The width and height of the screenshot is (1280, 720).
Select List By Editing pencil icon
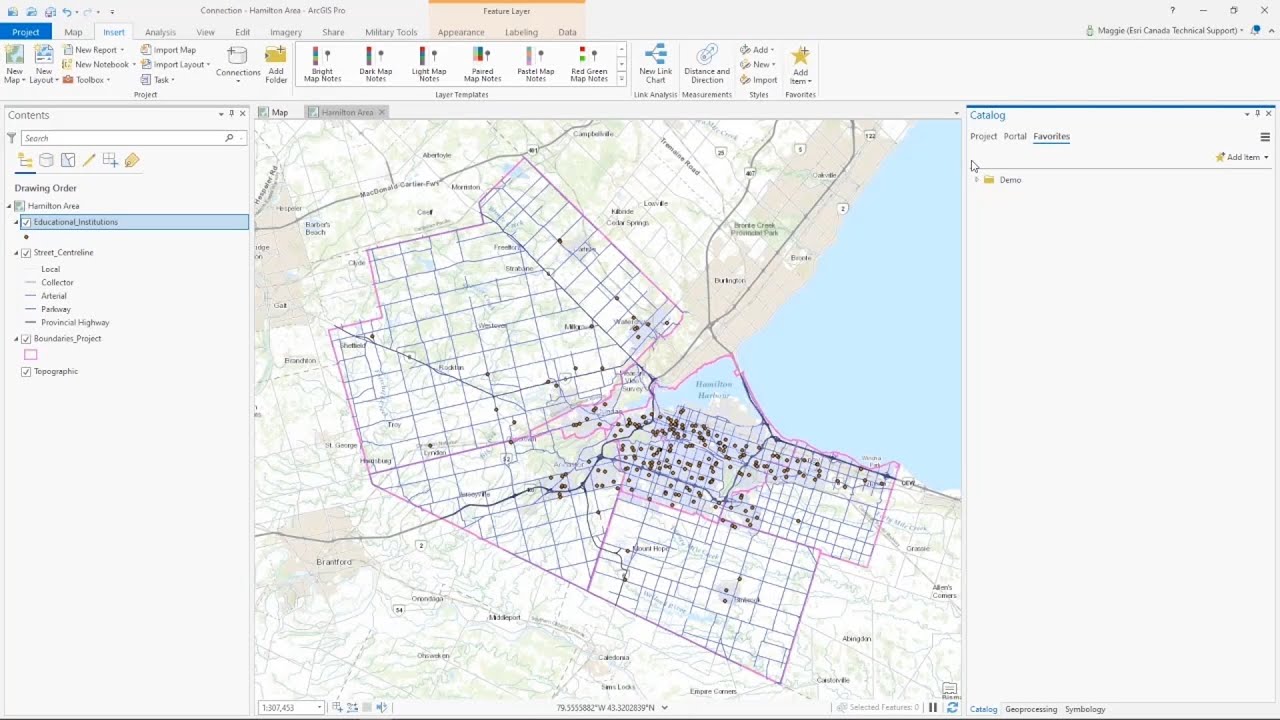pos(89,160)
